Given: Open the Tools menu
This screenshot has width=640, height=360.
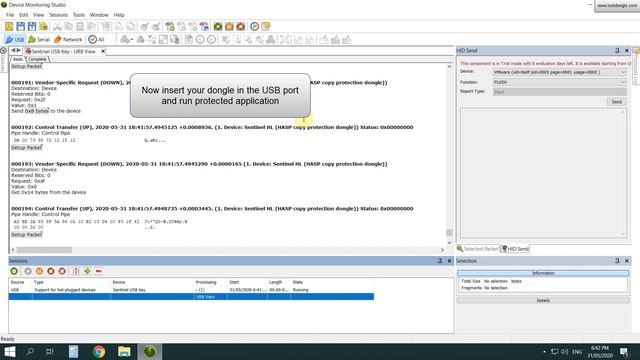Looking at the screenshot, I should (x=79, y=15).
